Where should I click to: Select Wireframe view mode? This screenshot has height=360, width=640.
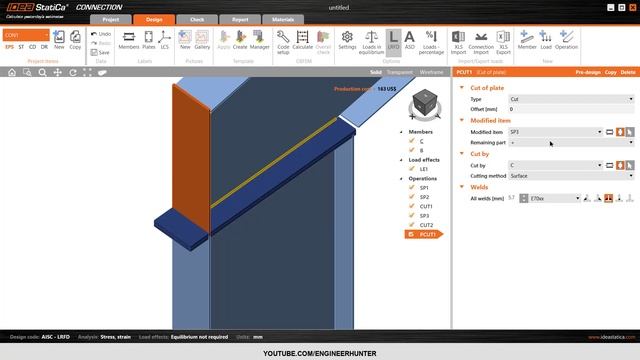(x=431, y=72)
